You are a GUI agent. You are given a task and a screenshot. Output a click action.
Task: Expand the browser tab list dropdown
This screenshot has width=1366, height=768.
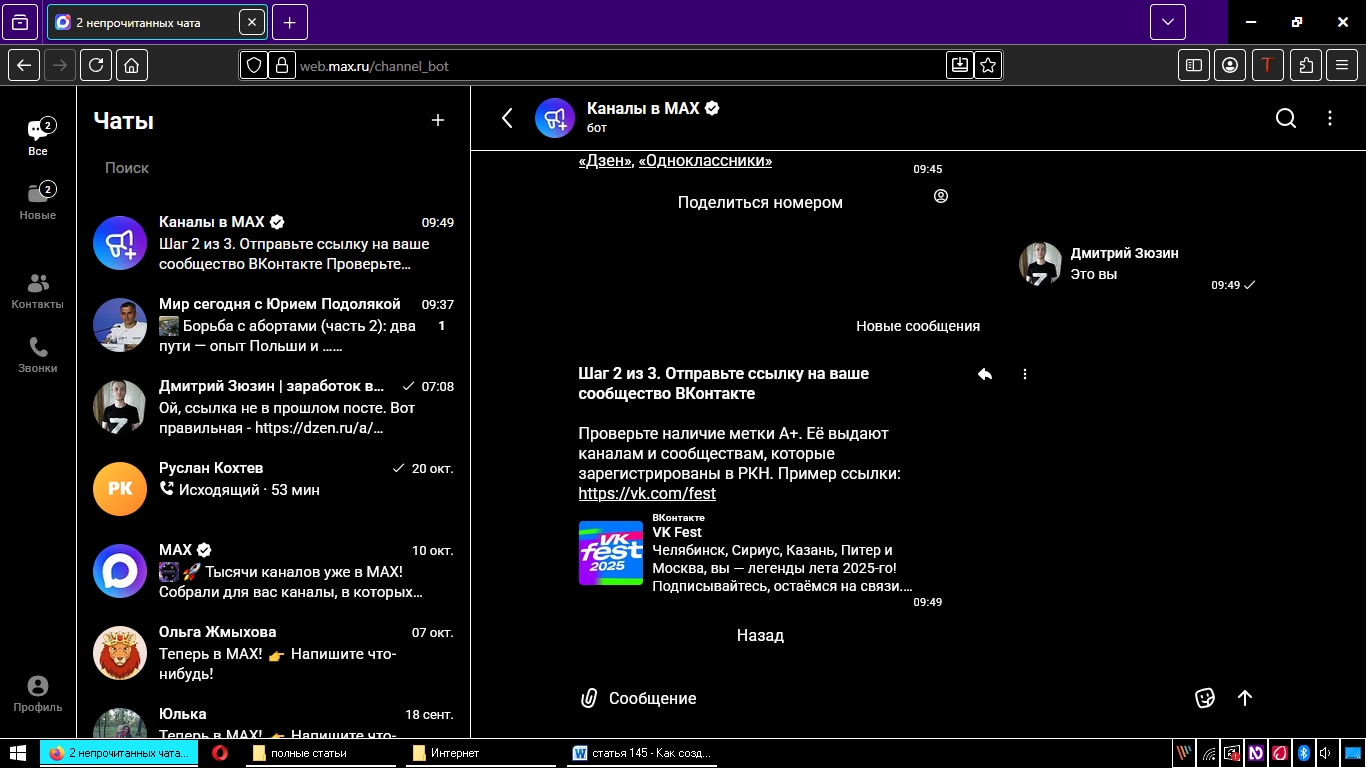tap(1167, 22)
